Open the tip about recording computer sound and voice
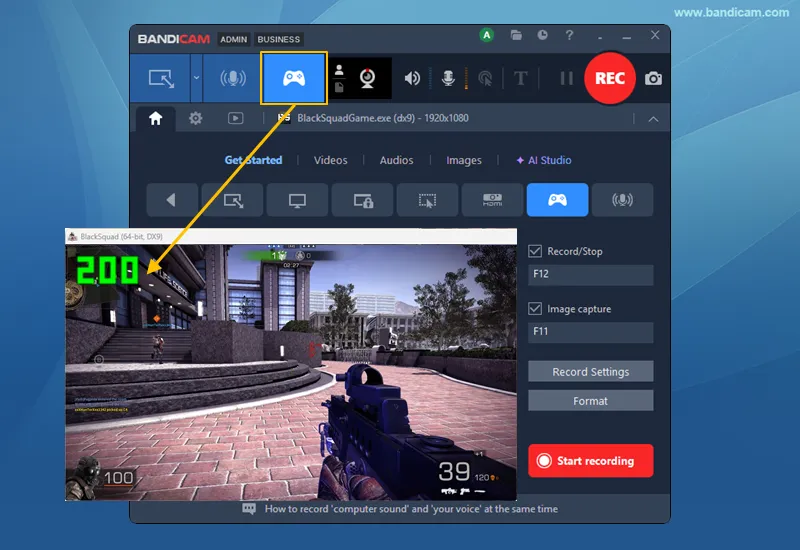Screen dimensions: 800x550 (411, 509)
